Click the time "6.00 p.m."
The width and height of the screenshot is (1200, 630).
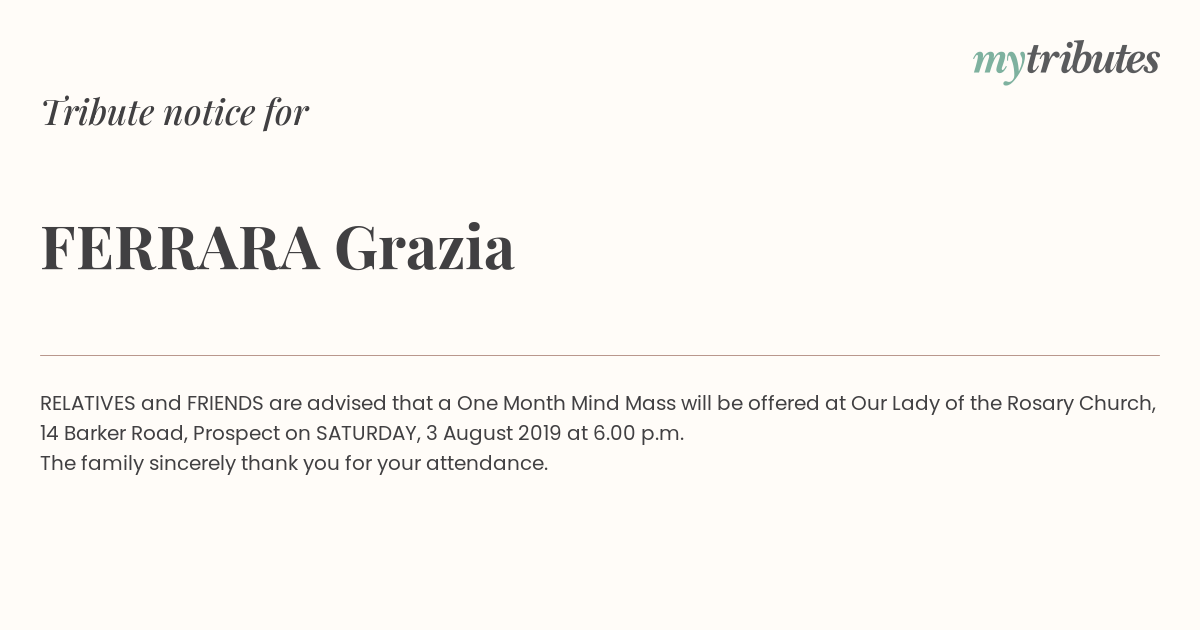[x=638, y=434]
